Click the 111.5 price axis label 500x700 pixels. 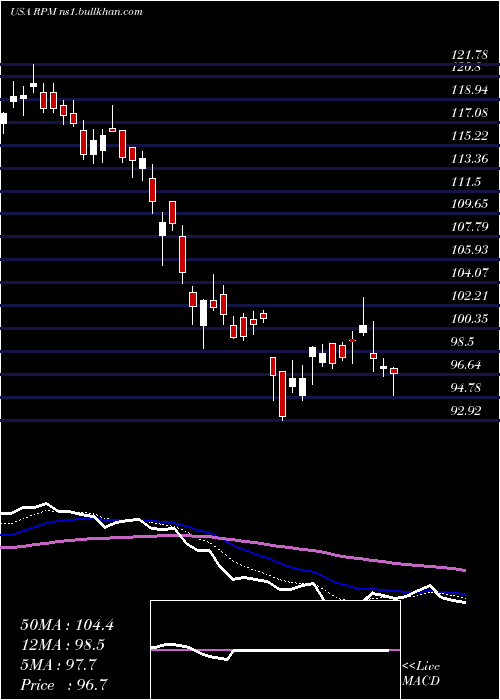tap(466, 182)
